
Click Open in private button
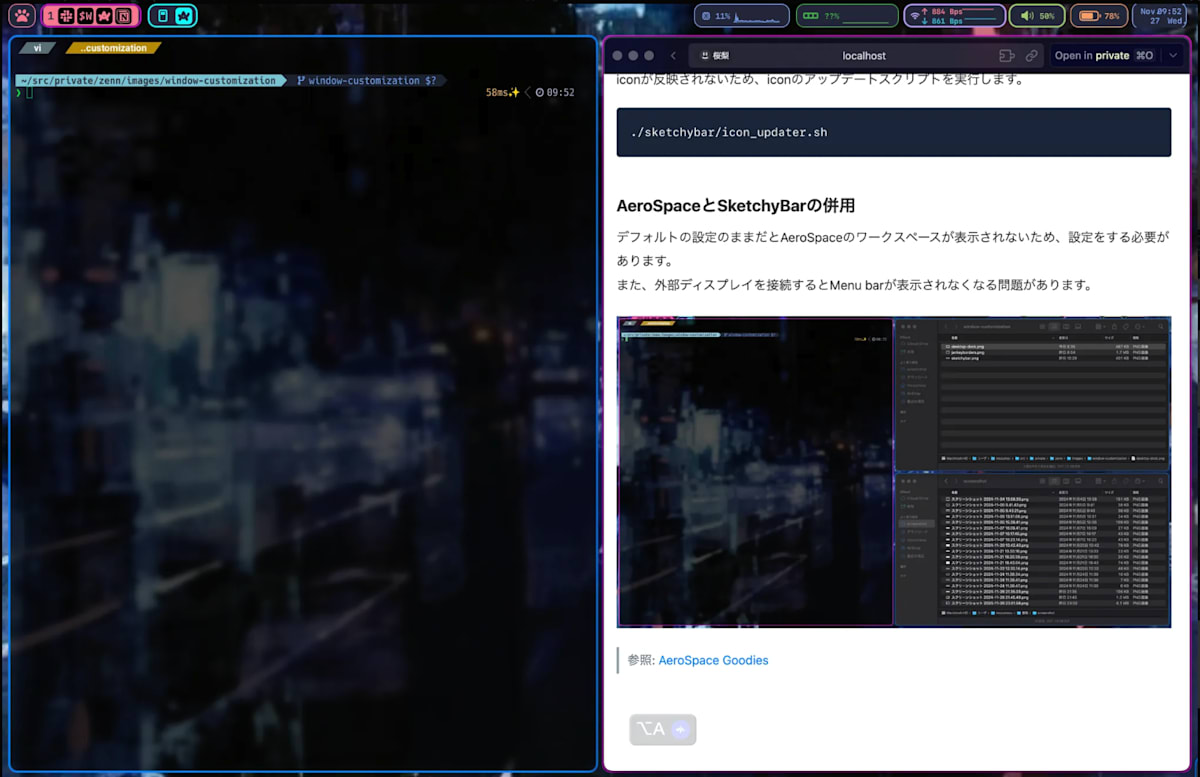1104,56
